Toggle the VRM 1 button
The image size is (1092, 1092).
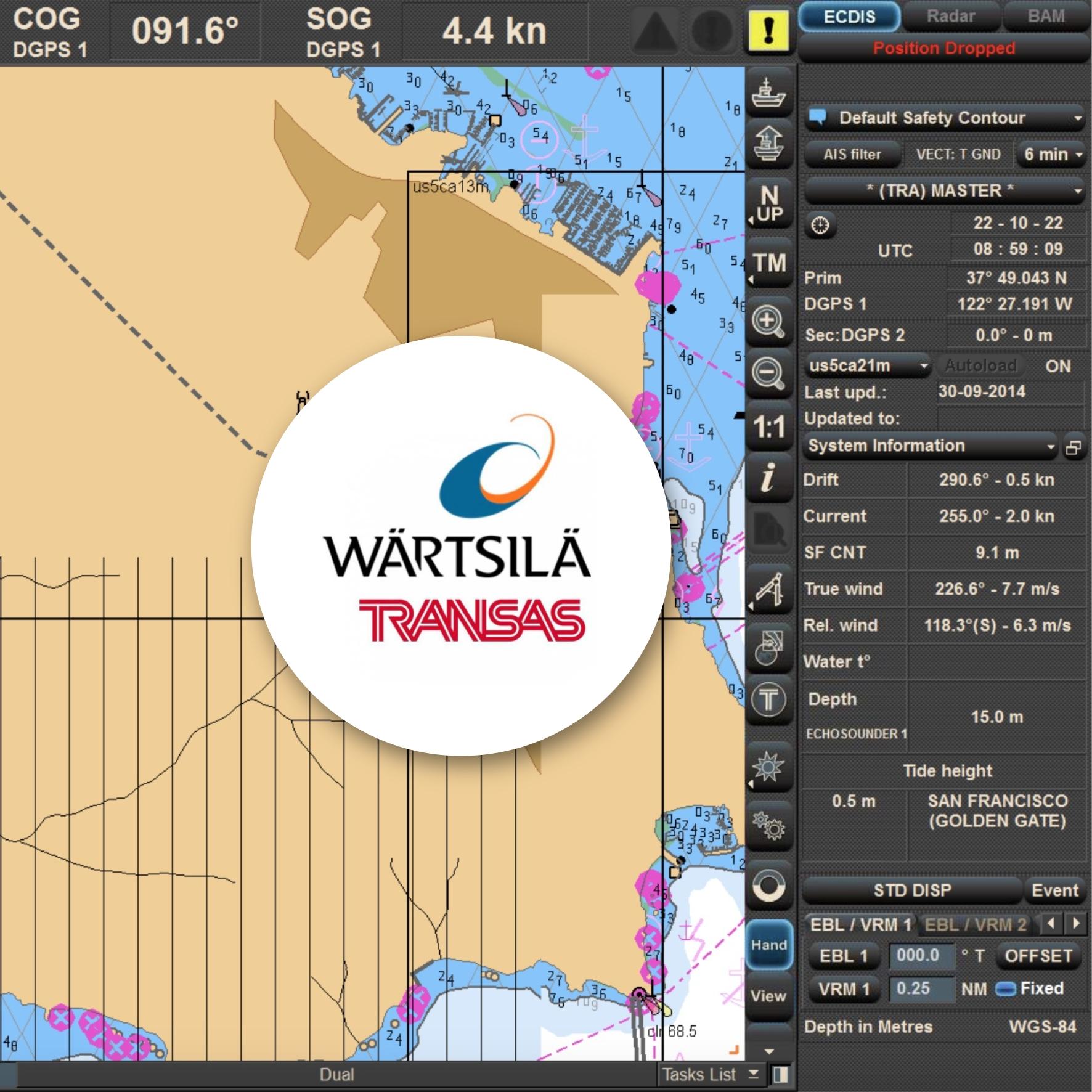pos(843,990)
